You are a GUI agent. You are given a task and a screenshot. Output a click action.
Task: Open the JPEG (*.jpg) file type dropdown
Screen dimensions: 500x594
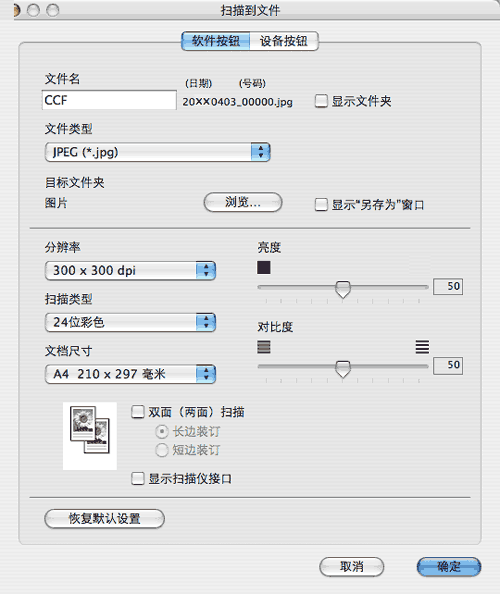pos(157,152)
